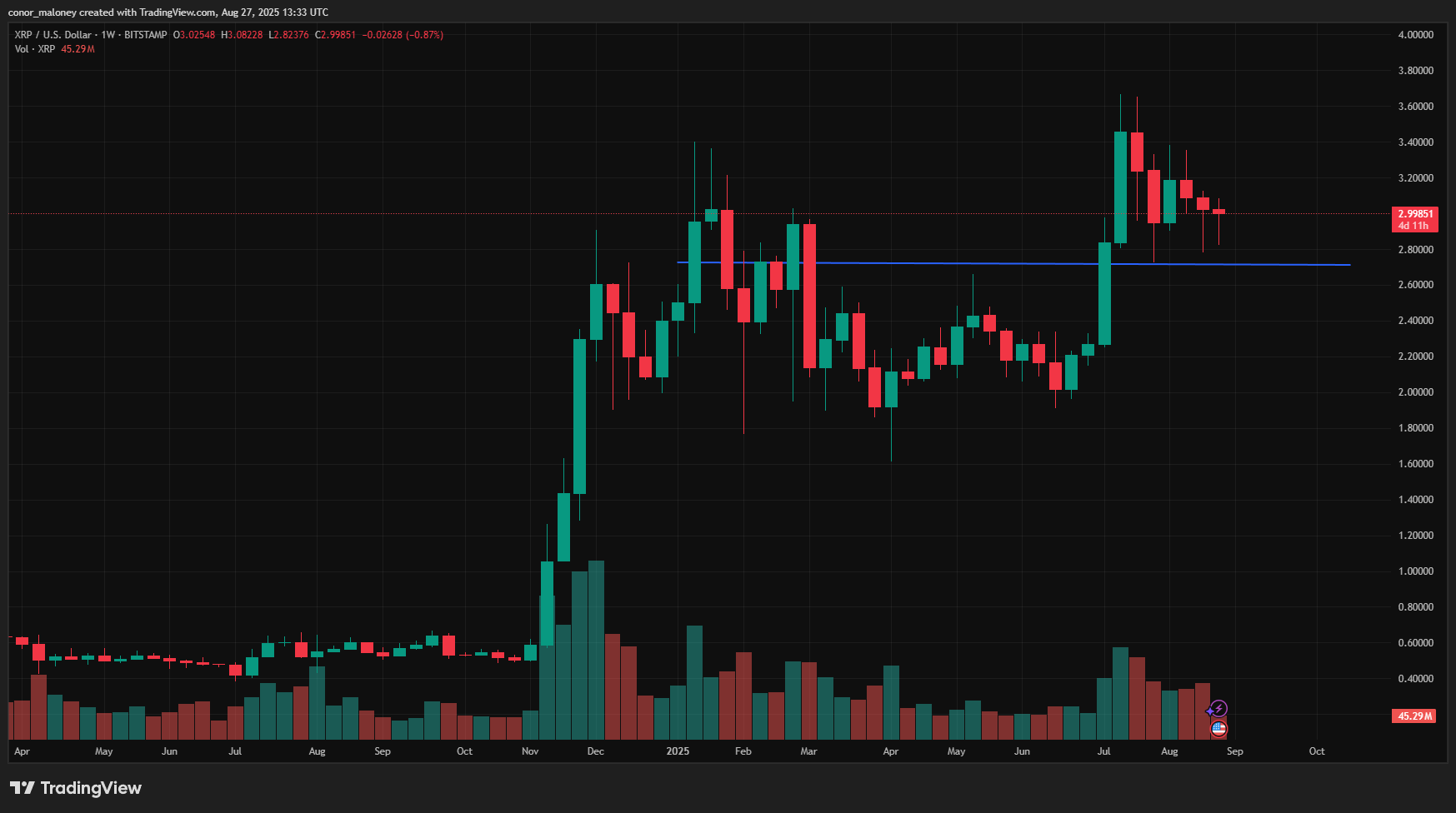The width and height of the screenshot is (1456, 813).
Task: Click the 0.60000 price axis label
Action: (x=1416, y=643)
